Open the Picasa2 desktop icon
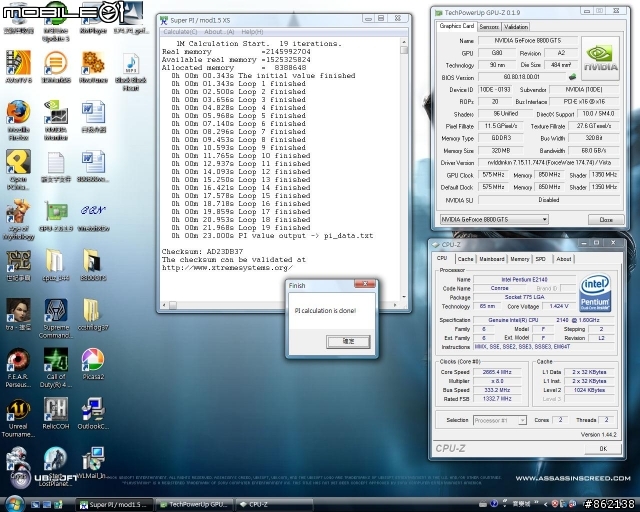This screenshot has height=512, width=640. pyautogui.click(x=93, y=364)
